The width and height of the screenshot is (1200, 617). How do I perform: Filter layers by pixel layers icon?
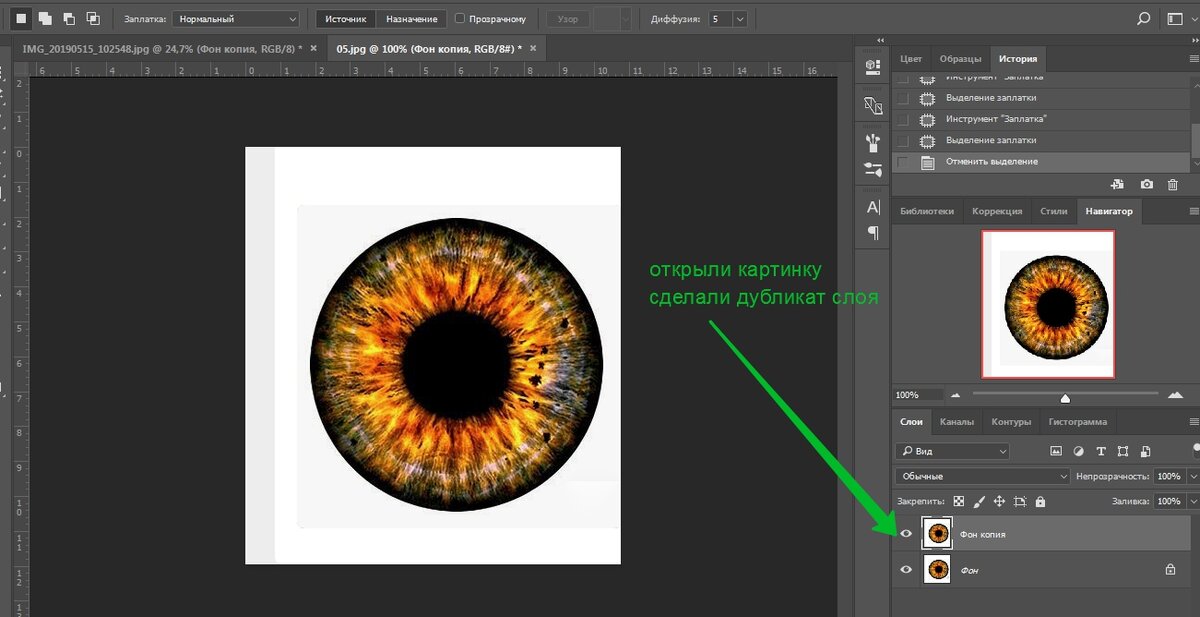(x=1057, y=451)
